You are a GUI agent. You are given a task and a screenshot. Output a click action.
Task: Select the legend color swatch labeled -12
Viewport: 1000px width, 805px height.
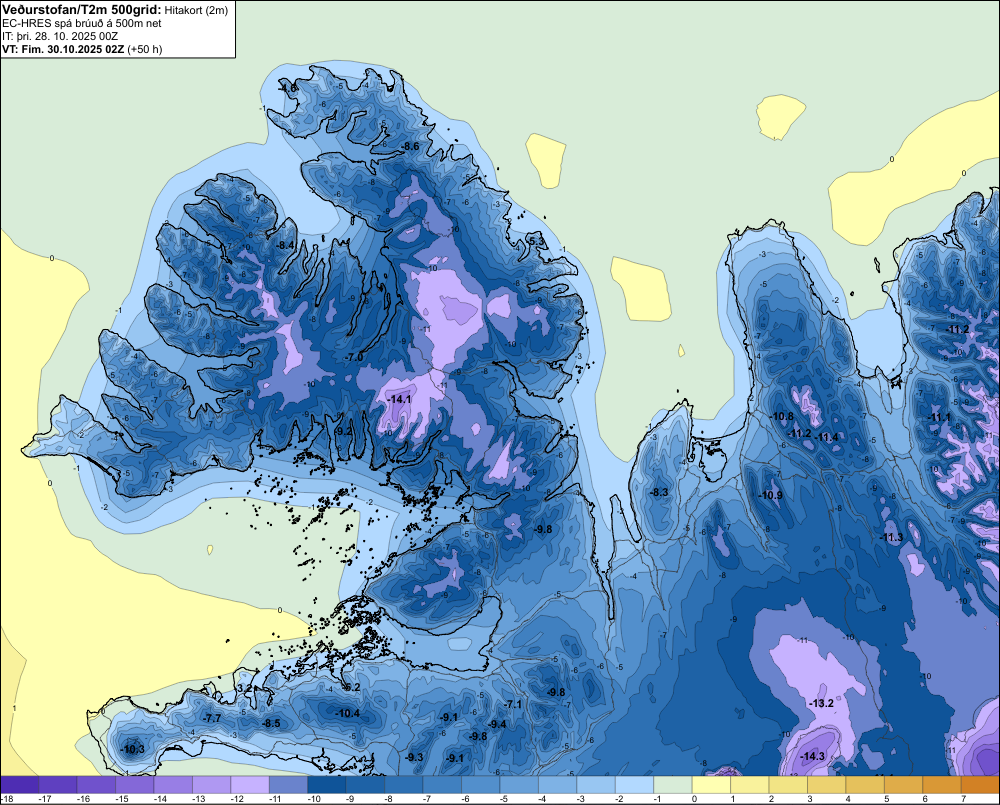[250, 784]
